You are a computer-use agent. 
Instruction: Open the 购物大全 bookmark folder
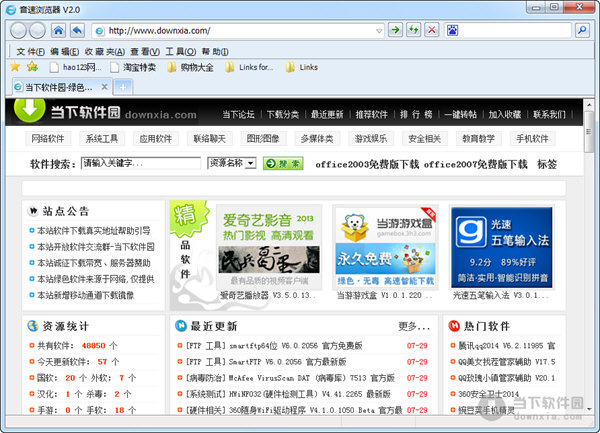point(191,67)
